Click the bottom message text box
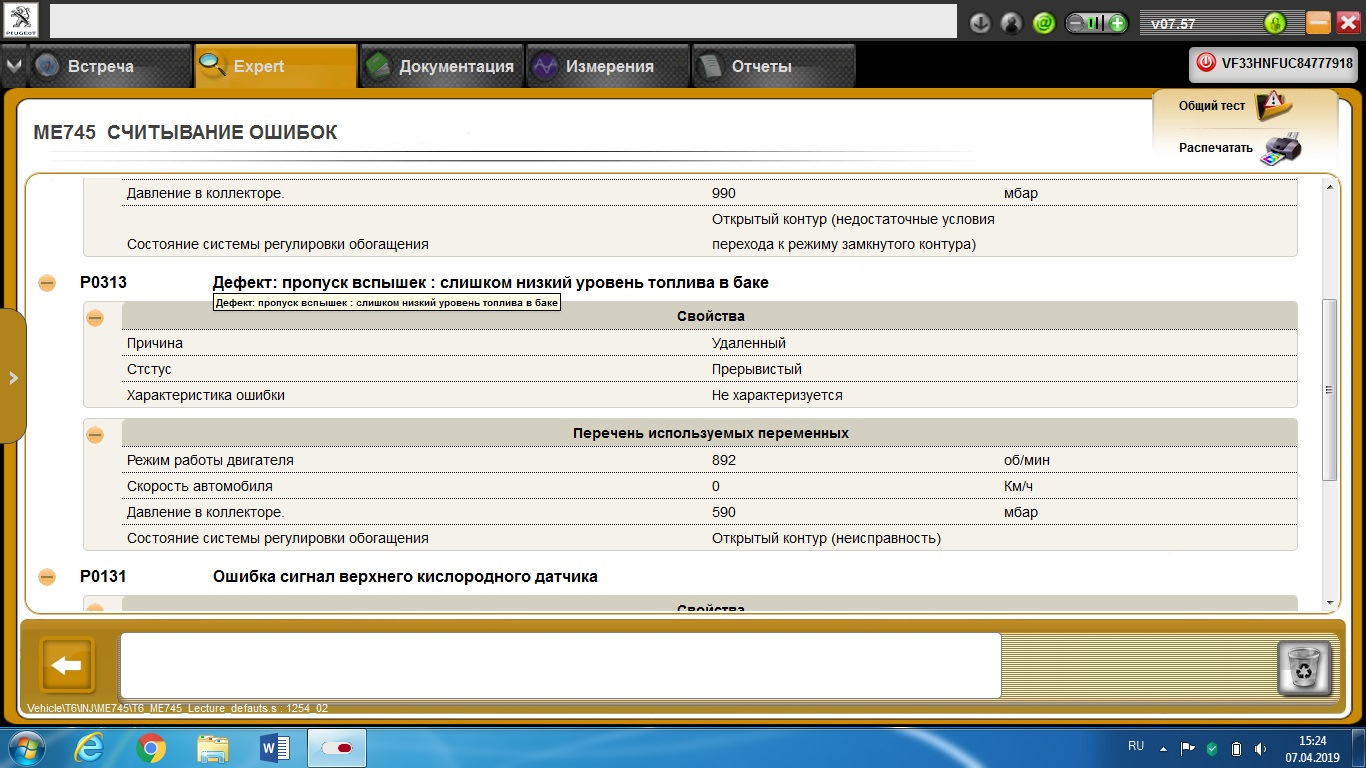1366x768 pixels. (x=560, y=665)
